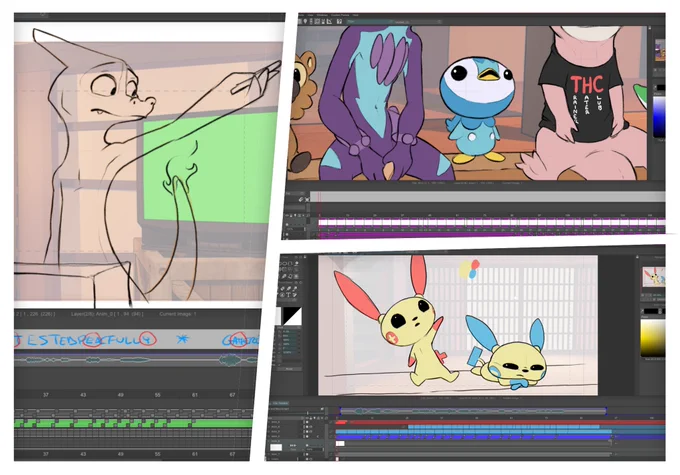Toggle visibility on the layer row with the red track
The image size is (680, 475).
307,422
